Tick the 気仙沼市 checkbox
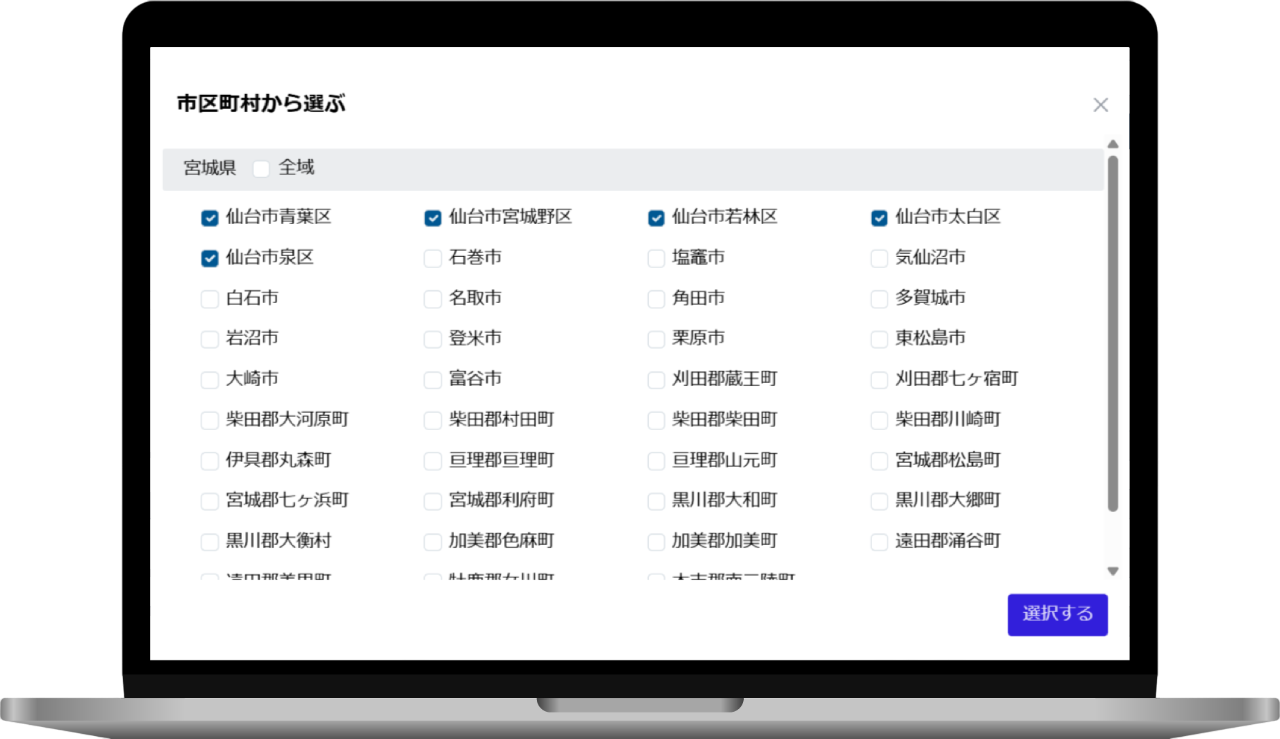Viewport: 1280px width, 739px height. coord(879,259)
